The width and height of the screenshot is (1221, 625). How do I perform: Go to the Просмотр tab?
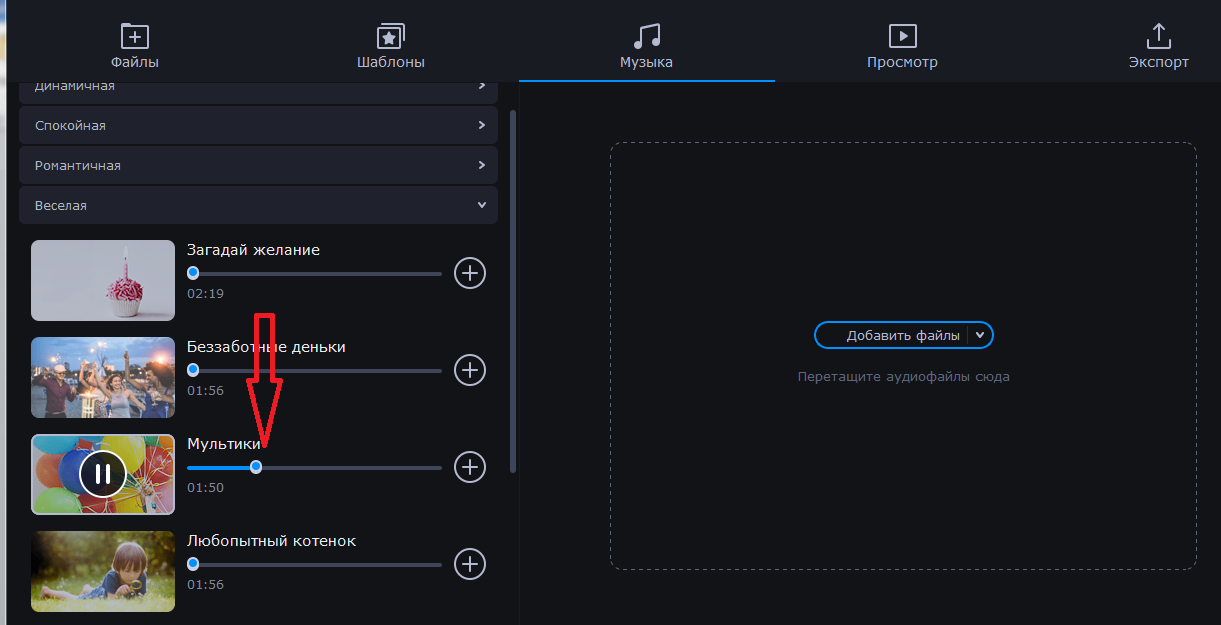point(902,47)
